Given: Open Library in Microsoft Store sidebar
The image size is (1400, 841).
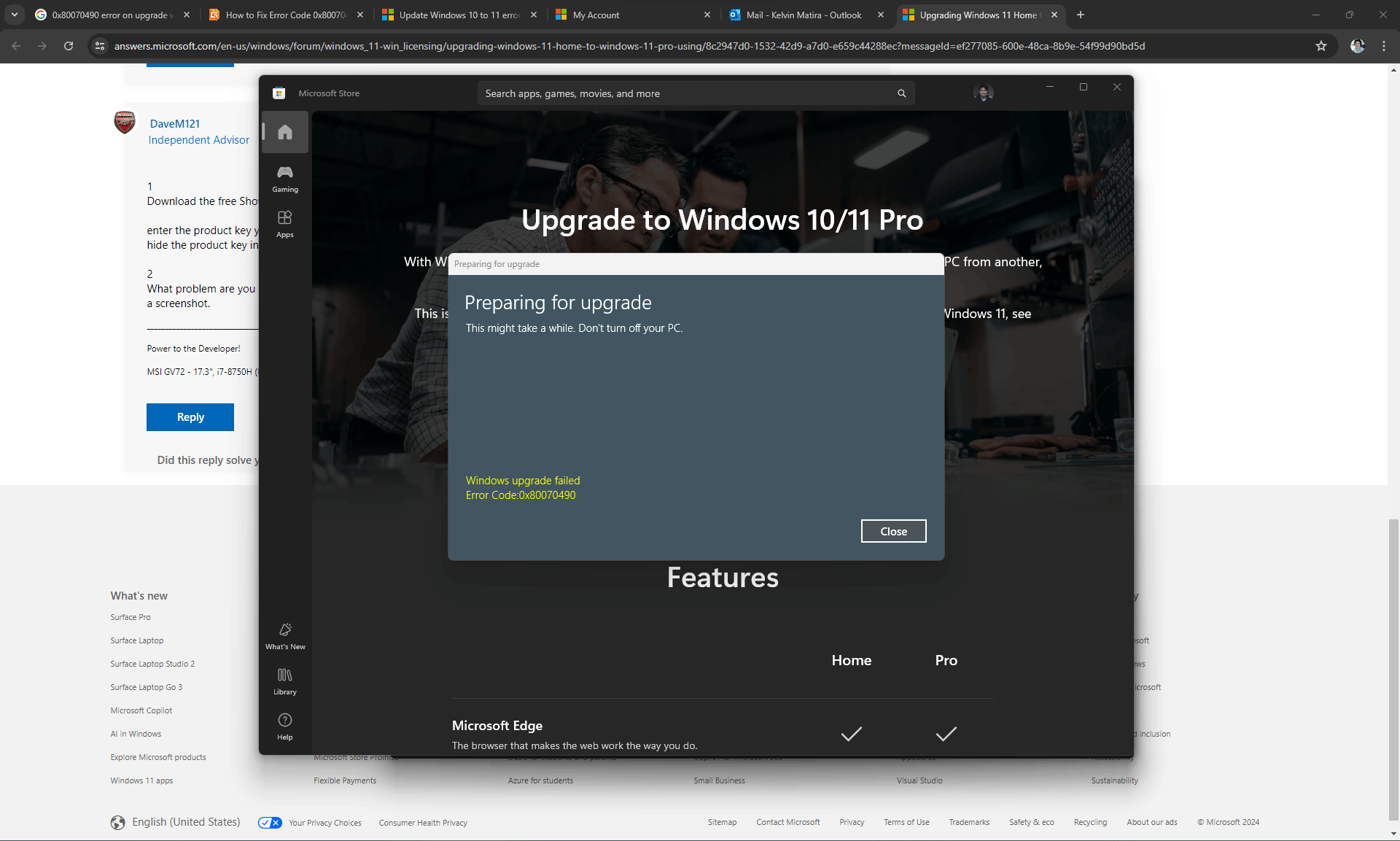Looking at the screenshot, I should coord(285,681).
